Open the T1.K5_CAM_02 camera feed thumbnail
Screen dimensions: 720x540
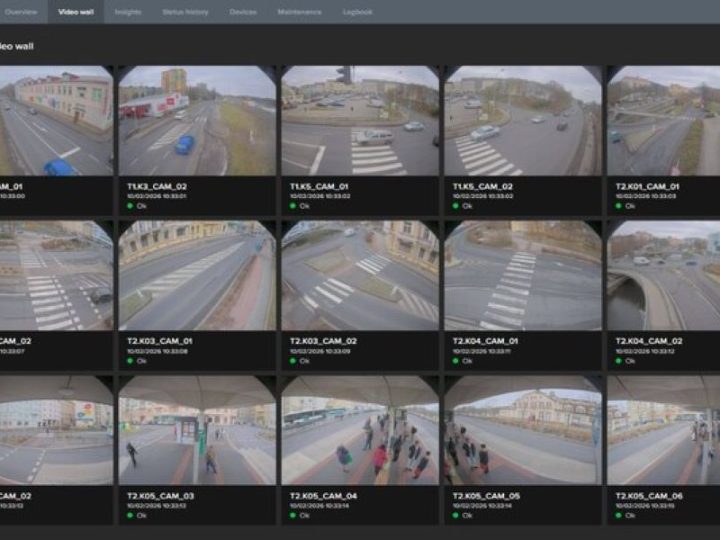(523, 120)
